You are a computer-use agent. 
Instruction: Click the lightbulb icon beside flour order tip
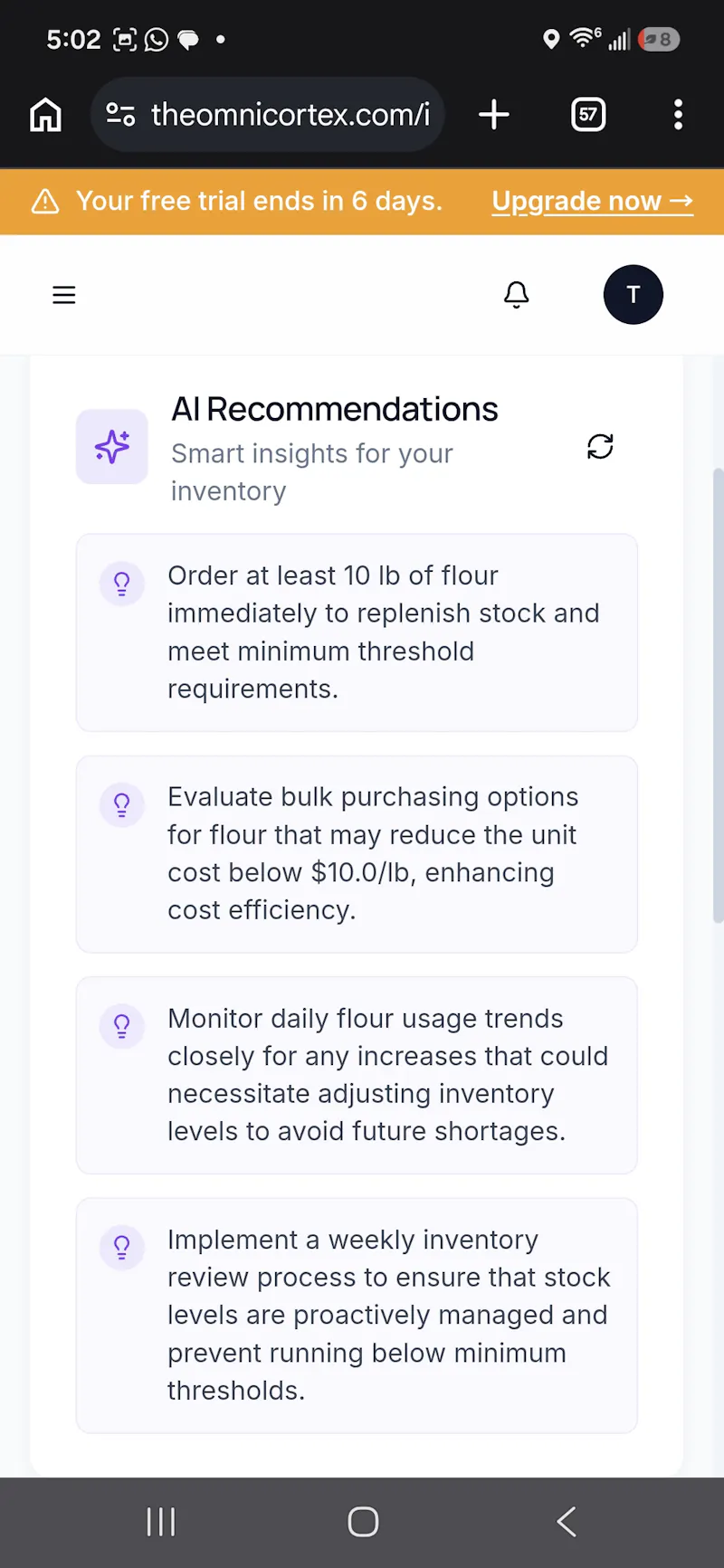coord(121,584)
